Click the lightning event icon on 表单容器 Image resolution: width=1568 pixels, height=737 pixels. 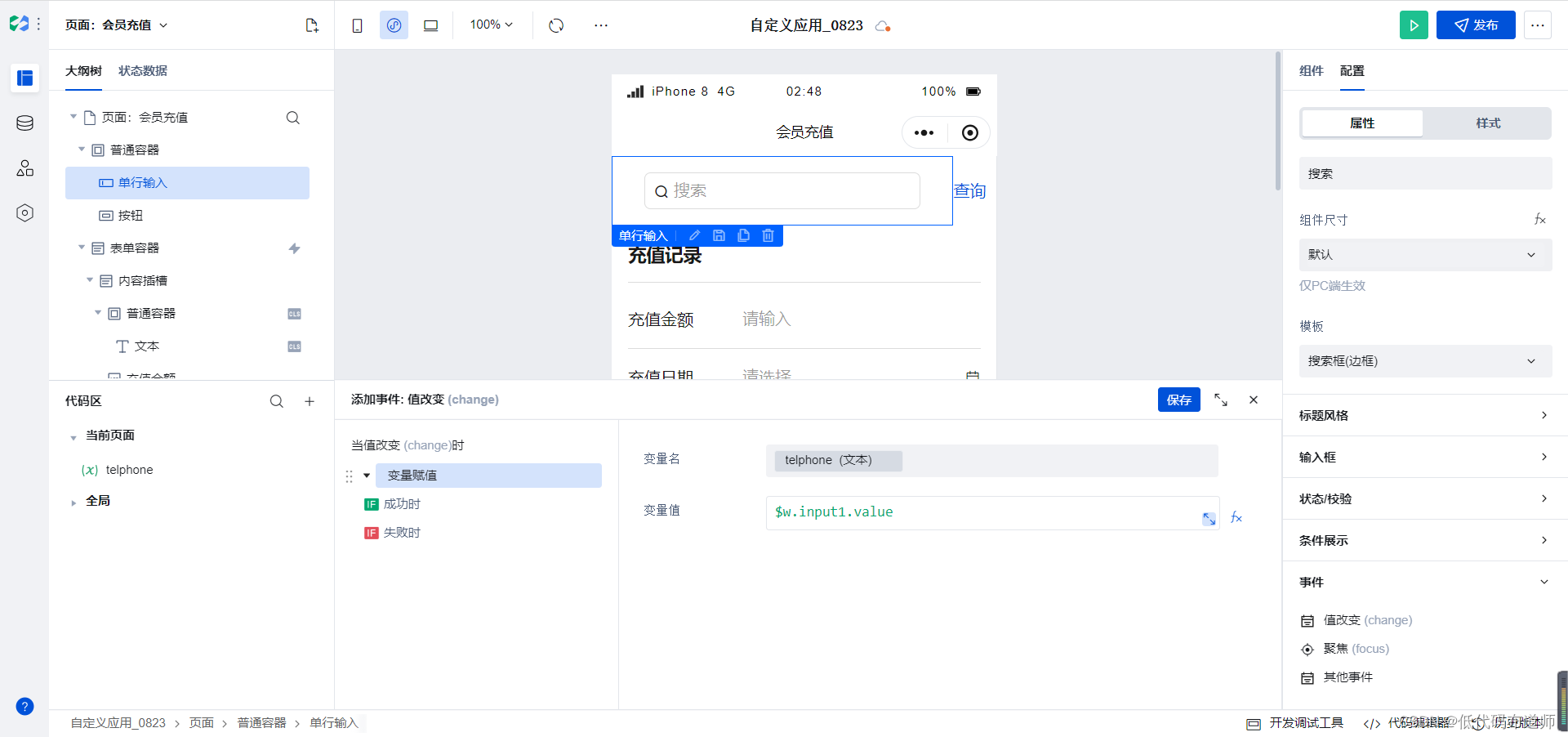click(x=294, y=248)
